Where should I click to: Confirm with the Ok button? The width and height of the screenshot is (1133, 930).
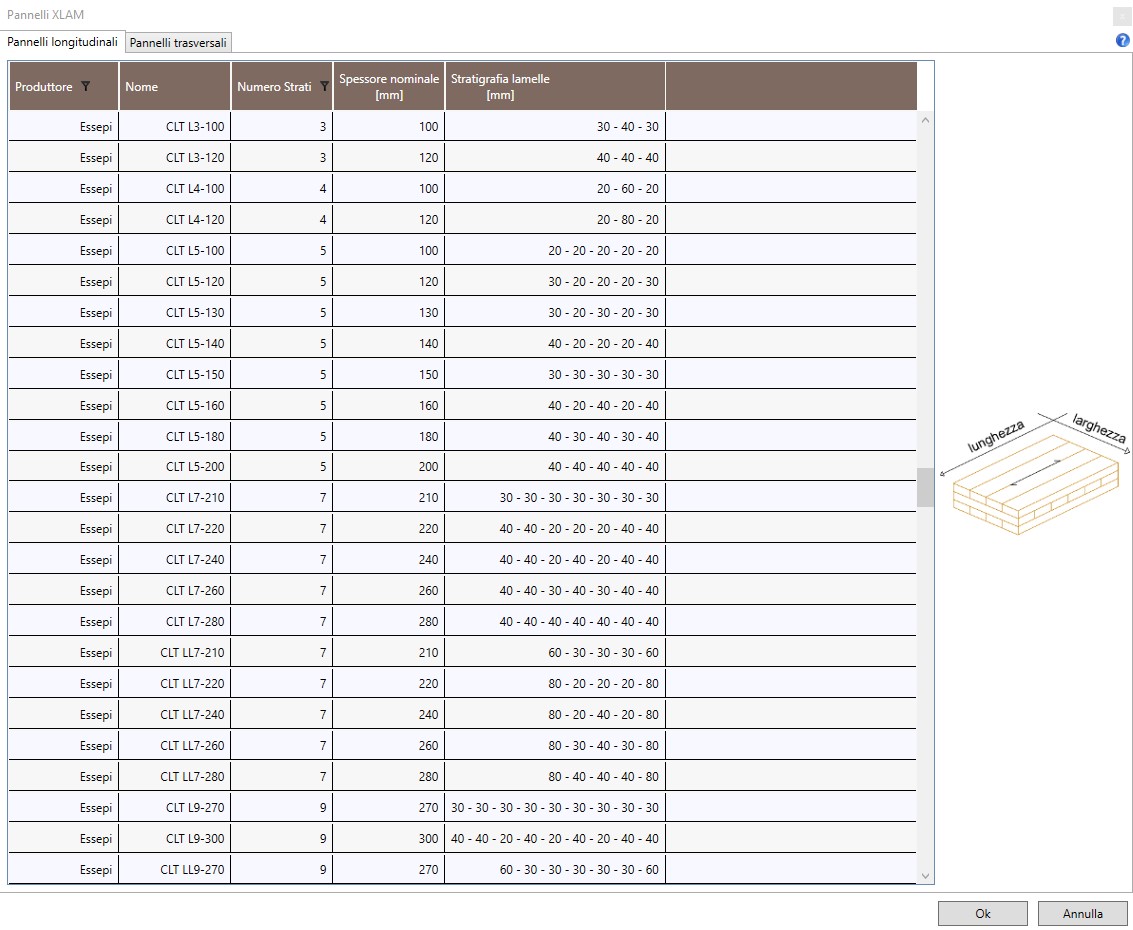983,913
